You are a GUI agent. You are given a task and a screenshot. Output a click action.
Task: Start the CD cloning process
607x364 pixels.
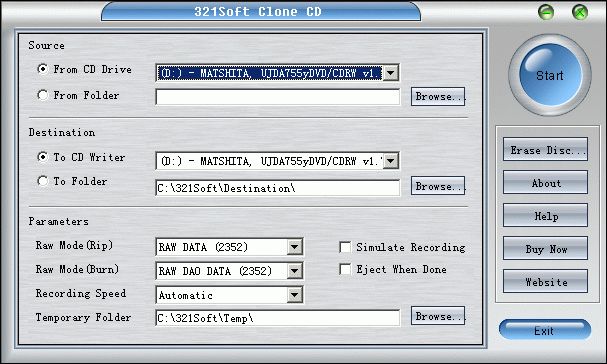click(550, 75)
